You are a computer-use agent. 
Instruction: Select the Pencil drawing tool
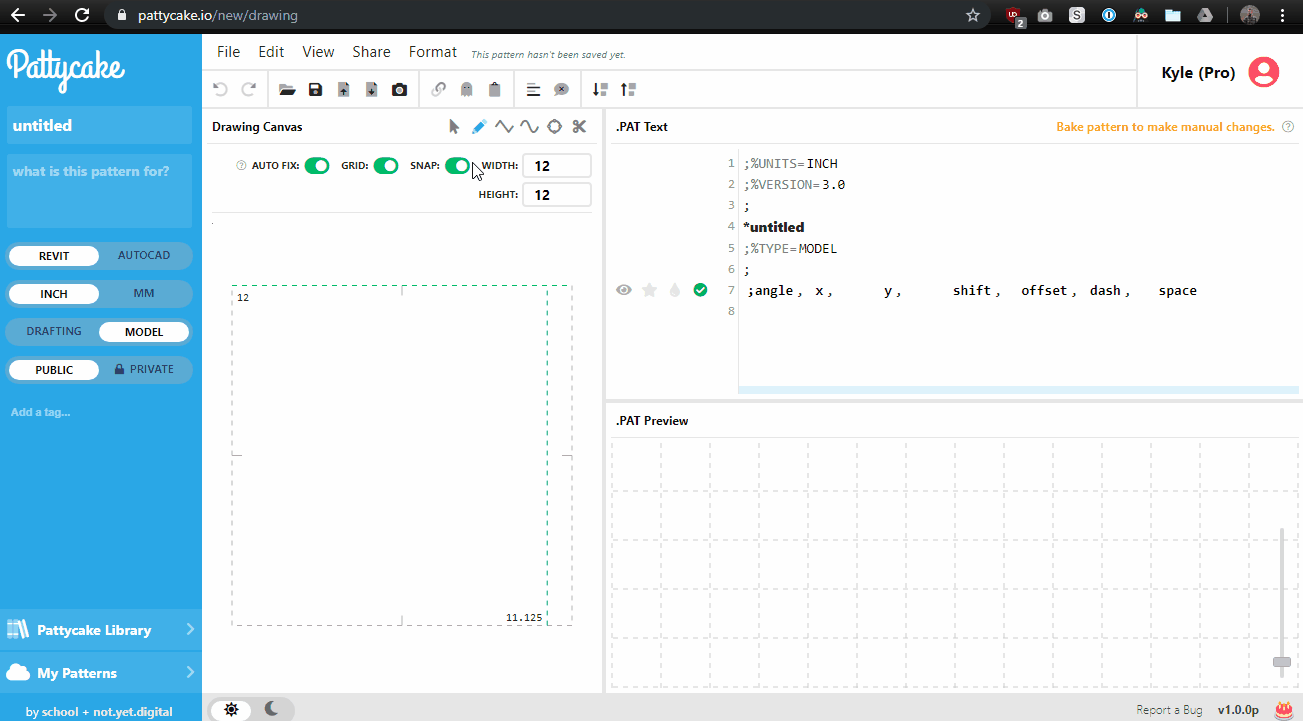(x=478, y=126)
